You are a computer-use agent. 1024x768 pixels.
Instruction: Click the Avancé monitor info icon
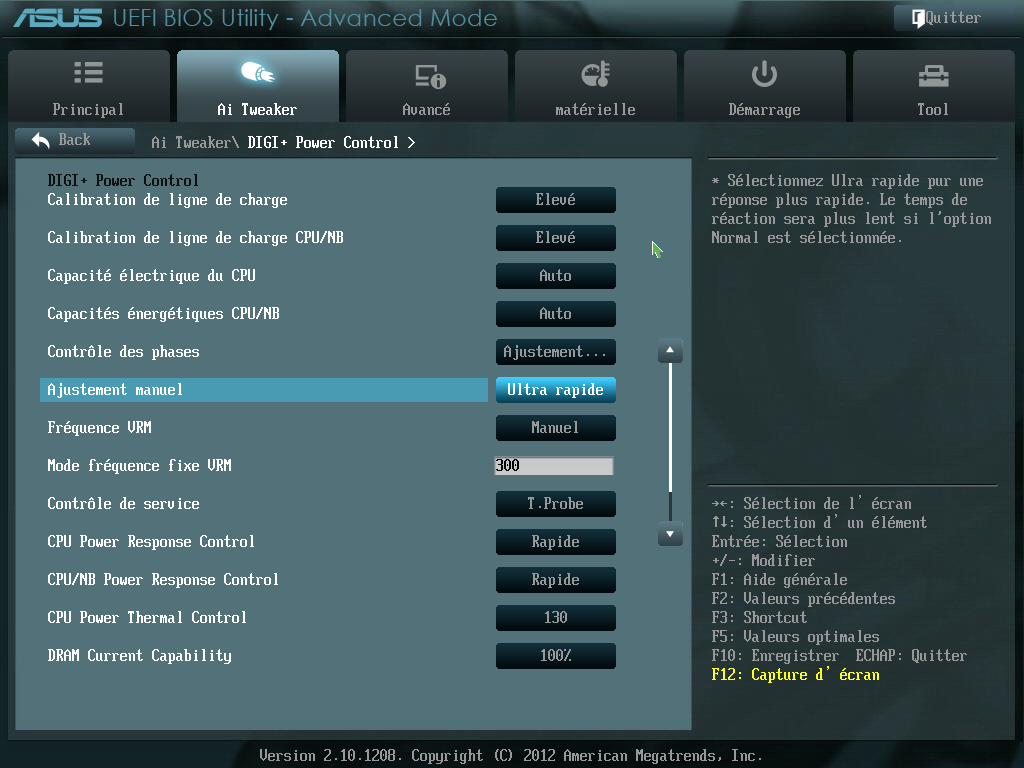pyautogui.click(x=430, y=76)
